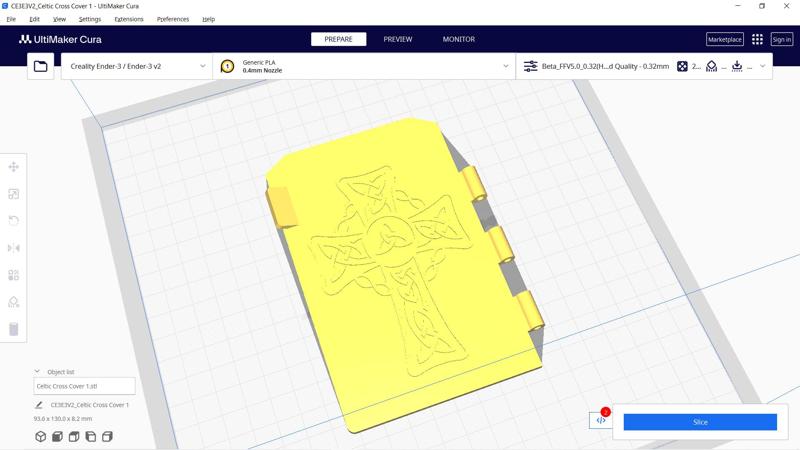
Task: Open the View menu
Action: pos(59,19)
